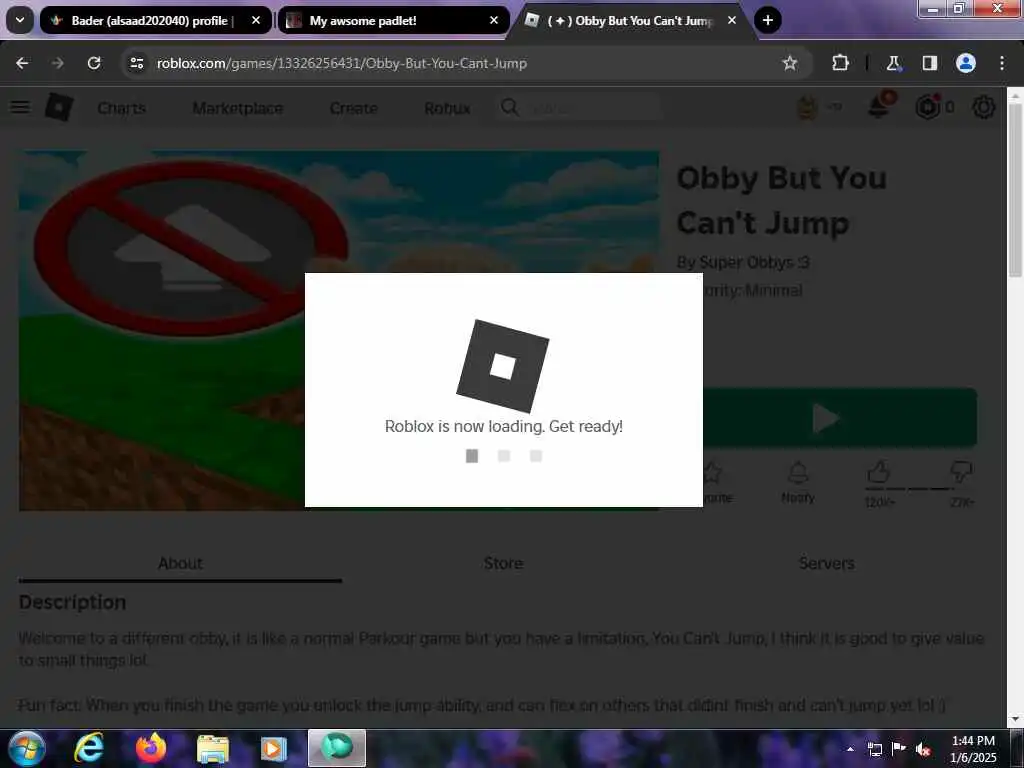Viewport: 1024px width, 768px height.
Task: Click the Action Center flag icon
Action: pyautogui.click(x=899, y=748)
